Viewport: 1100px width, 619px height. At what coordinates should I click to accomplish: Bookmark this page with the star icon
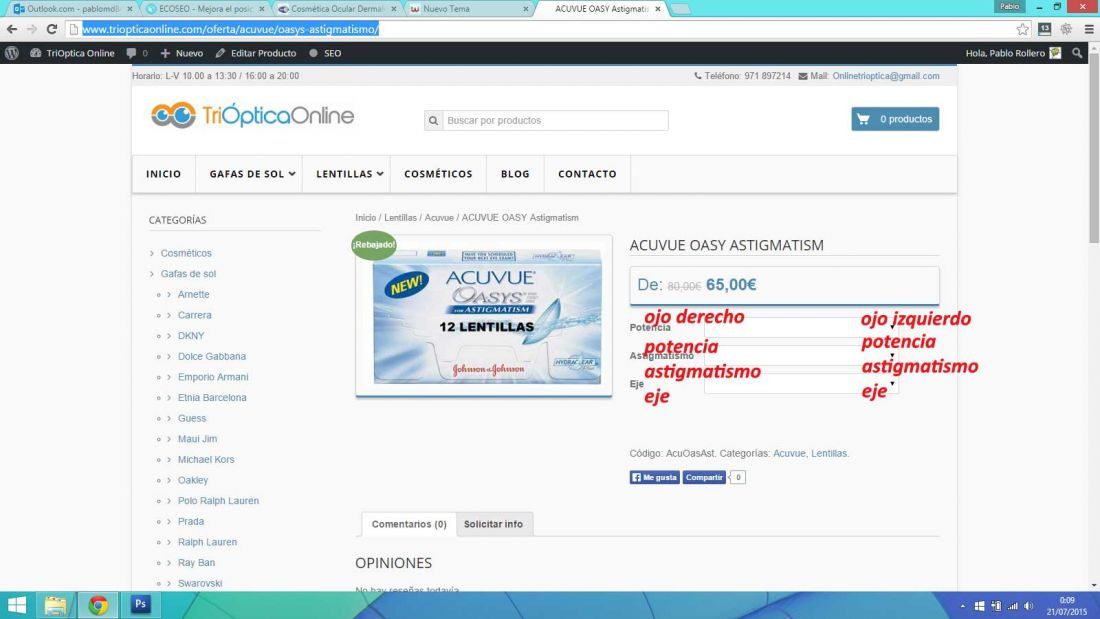pyautogui.click(x=1023, y=29)
